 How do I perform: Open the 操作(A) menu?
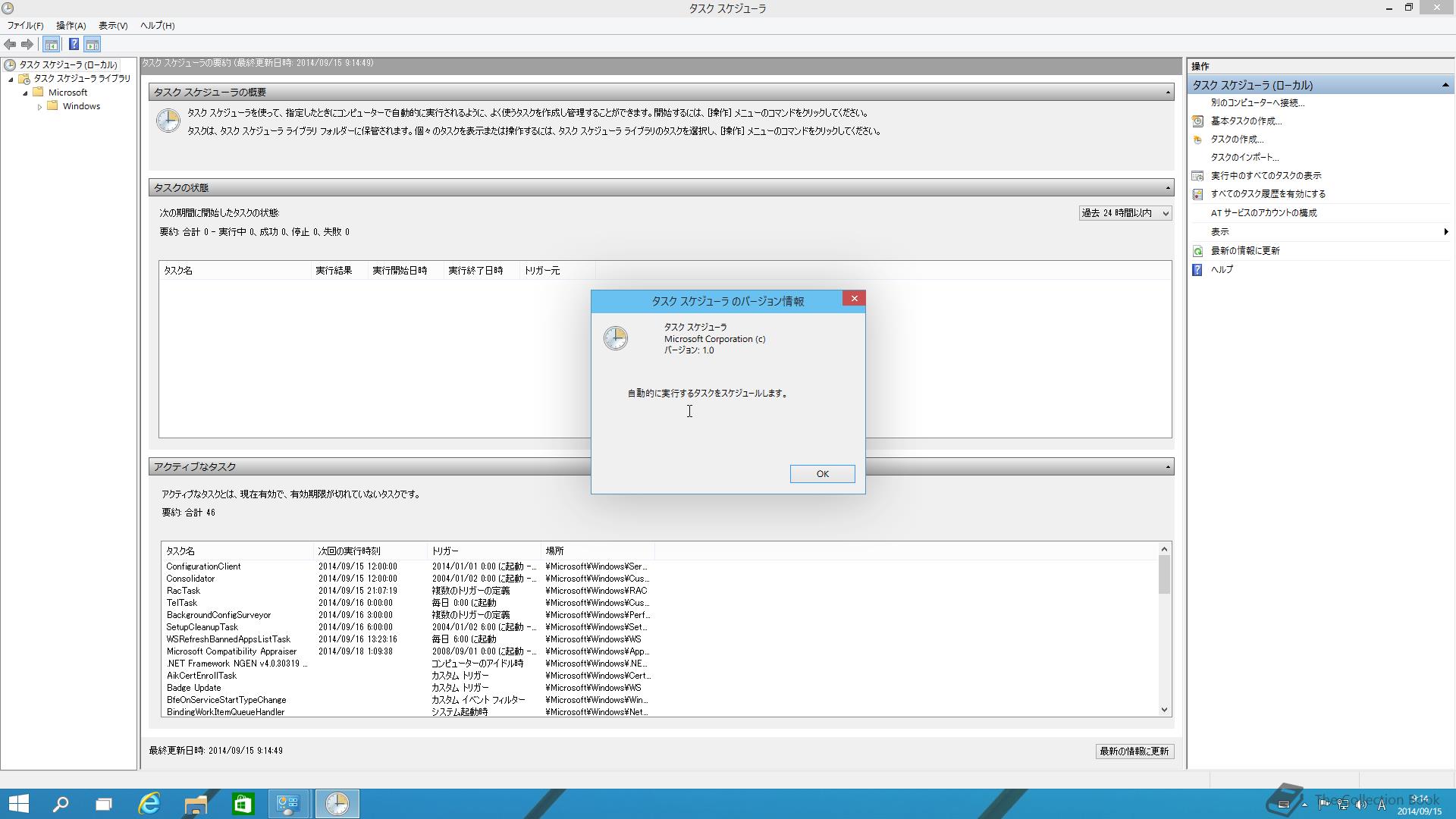coord(71,25)
